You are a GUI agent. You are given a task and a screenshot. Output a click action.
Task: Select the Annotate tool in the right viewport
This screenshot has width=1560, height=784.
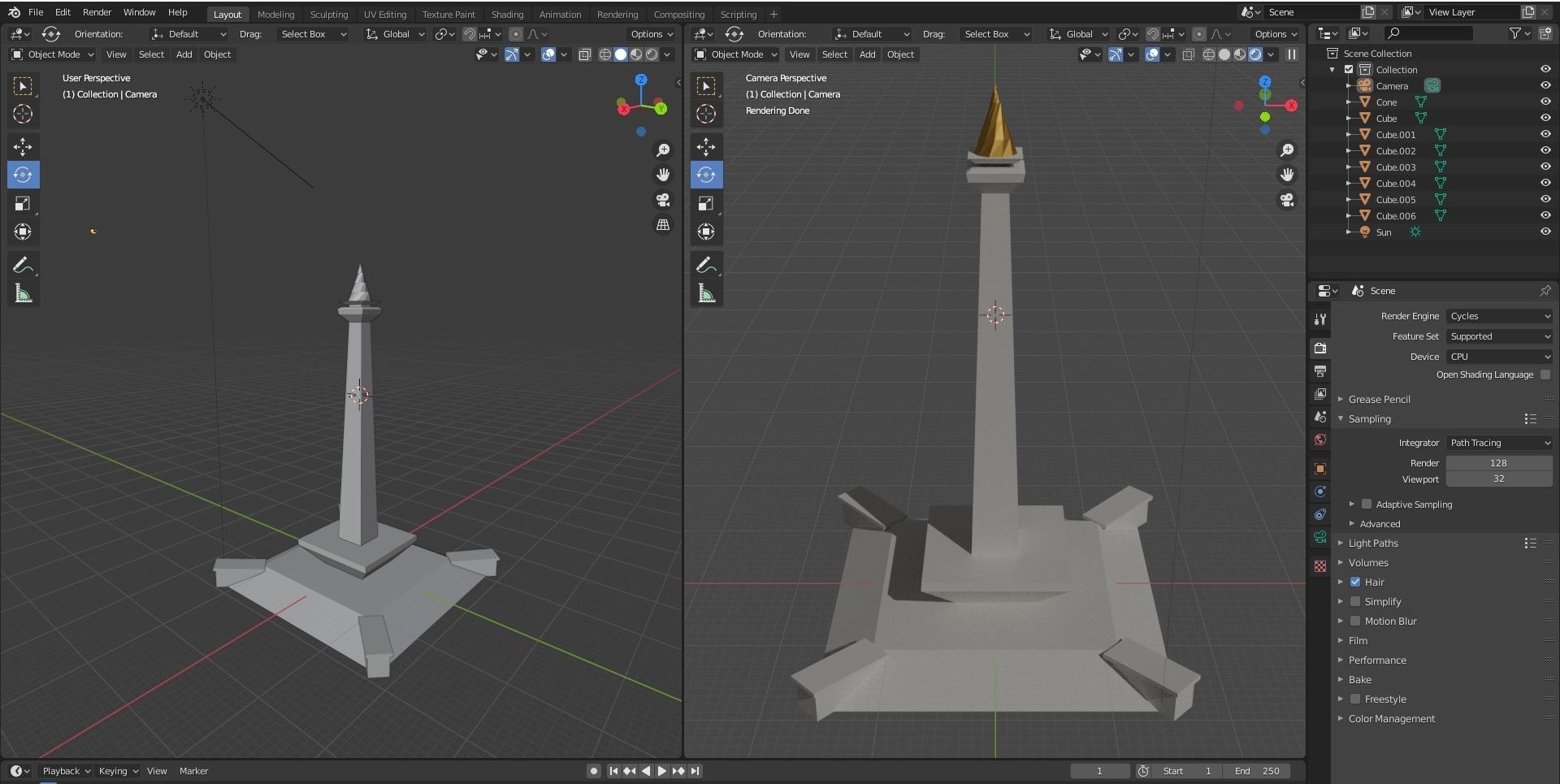[706, 263]
